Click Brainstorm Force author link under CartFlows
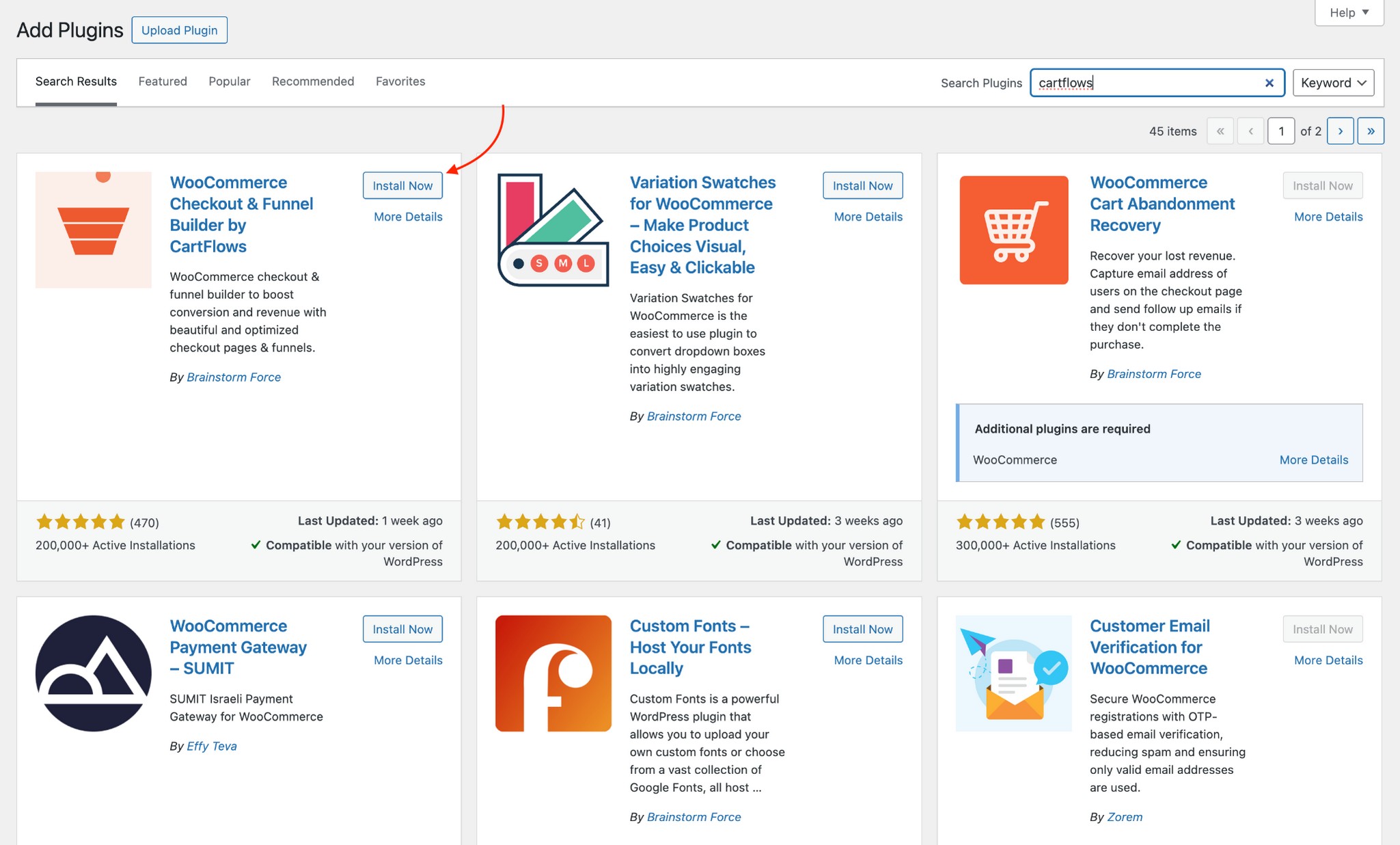The width and height of the screenshot is (1400, 845). point(234,377)
